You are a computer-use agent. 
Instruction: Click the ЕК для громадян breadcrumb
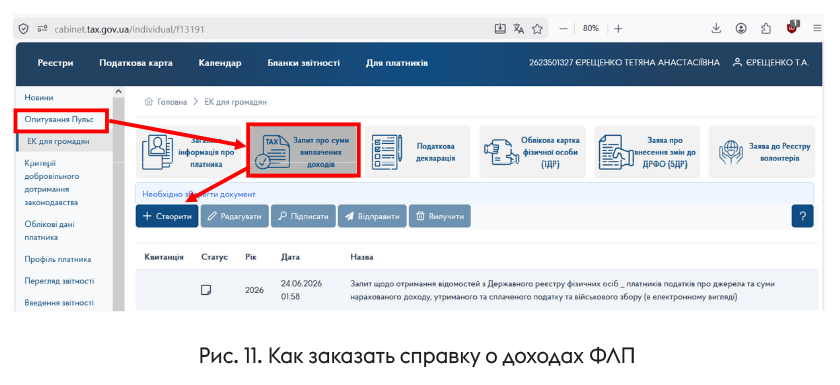coord(235,102)
